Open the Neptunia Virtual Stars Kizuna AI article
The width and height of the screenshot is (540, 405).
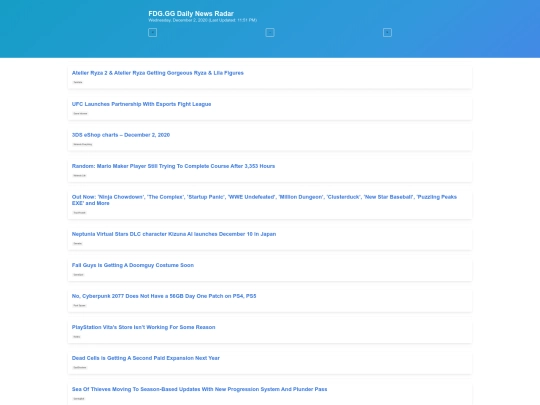pos(174,234)
